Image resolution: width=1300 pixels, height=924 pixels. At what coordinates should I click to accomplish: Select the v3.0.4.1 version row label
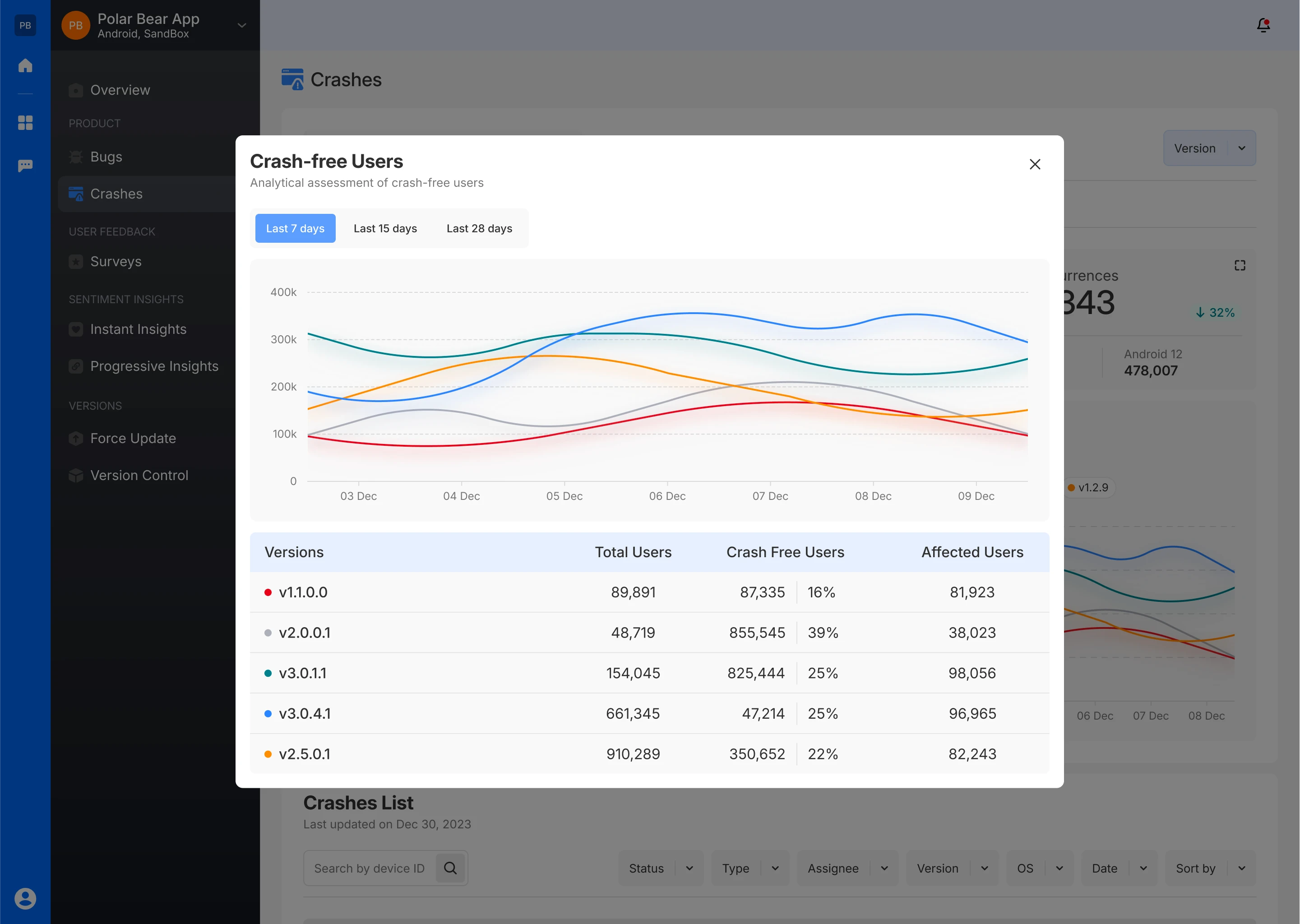(305, 713)
